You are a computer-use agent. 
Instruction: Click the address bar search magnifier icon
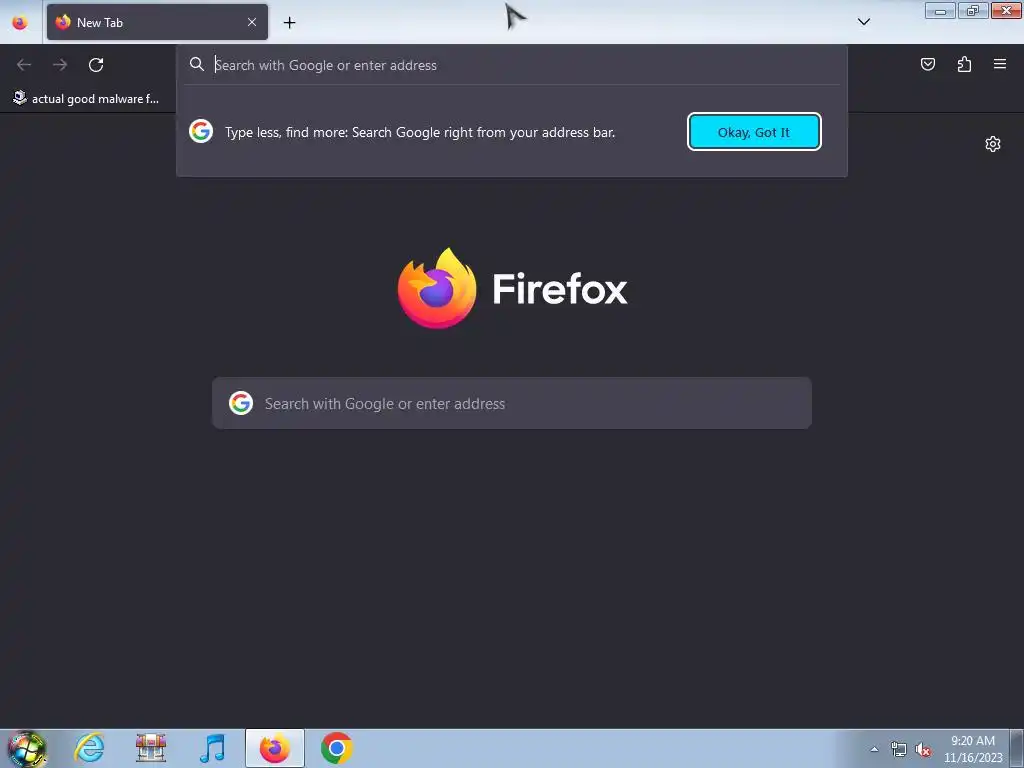(197, 64)
